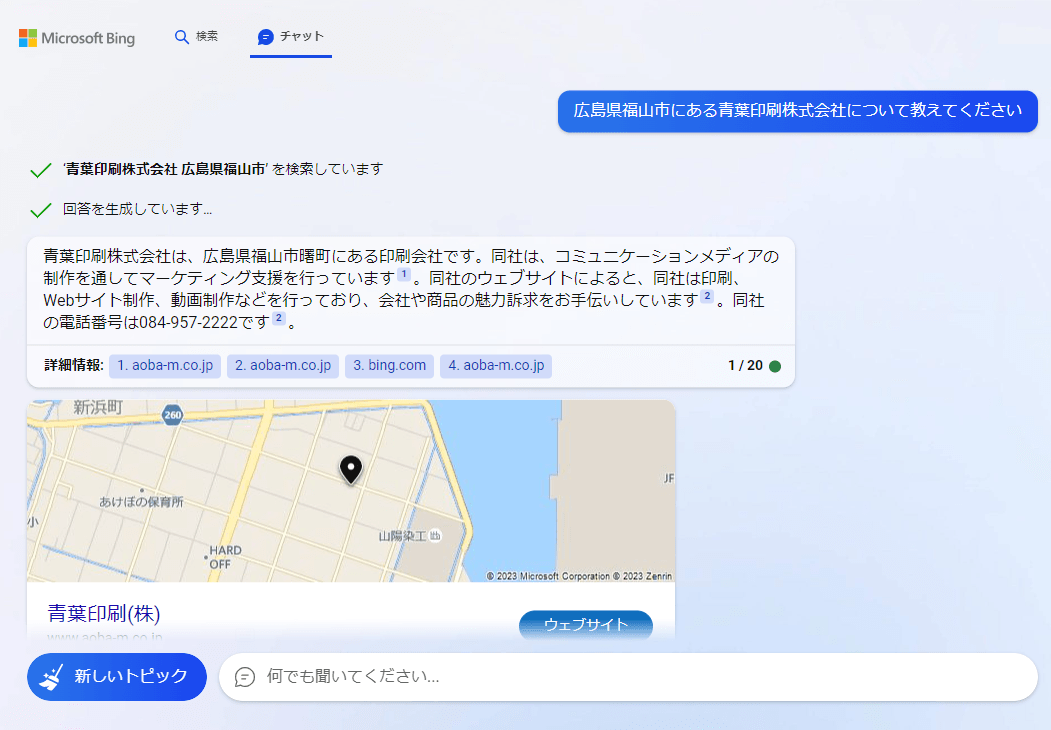The image size is (1051, 730).
Task: Open source link 3. bing.com
Action: 389,366
